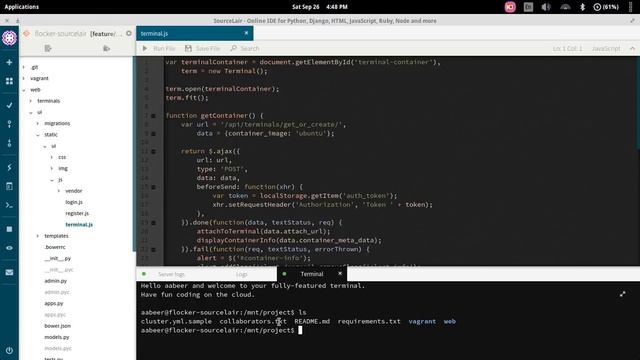Collapse the editor toolbar chevron

coord(632,48)
